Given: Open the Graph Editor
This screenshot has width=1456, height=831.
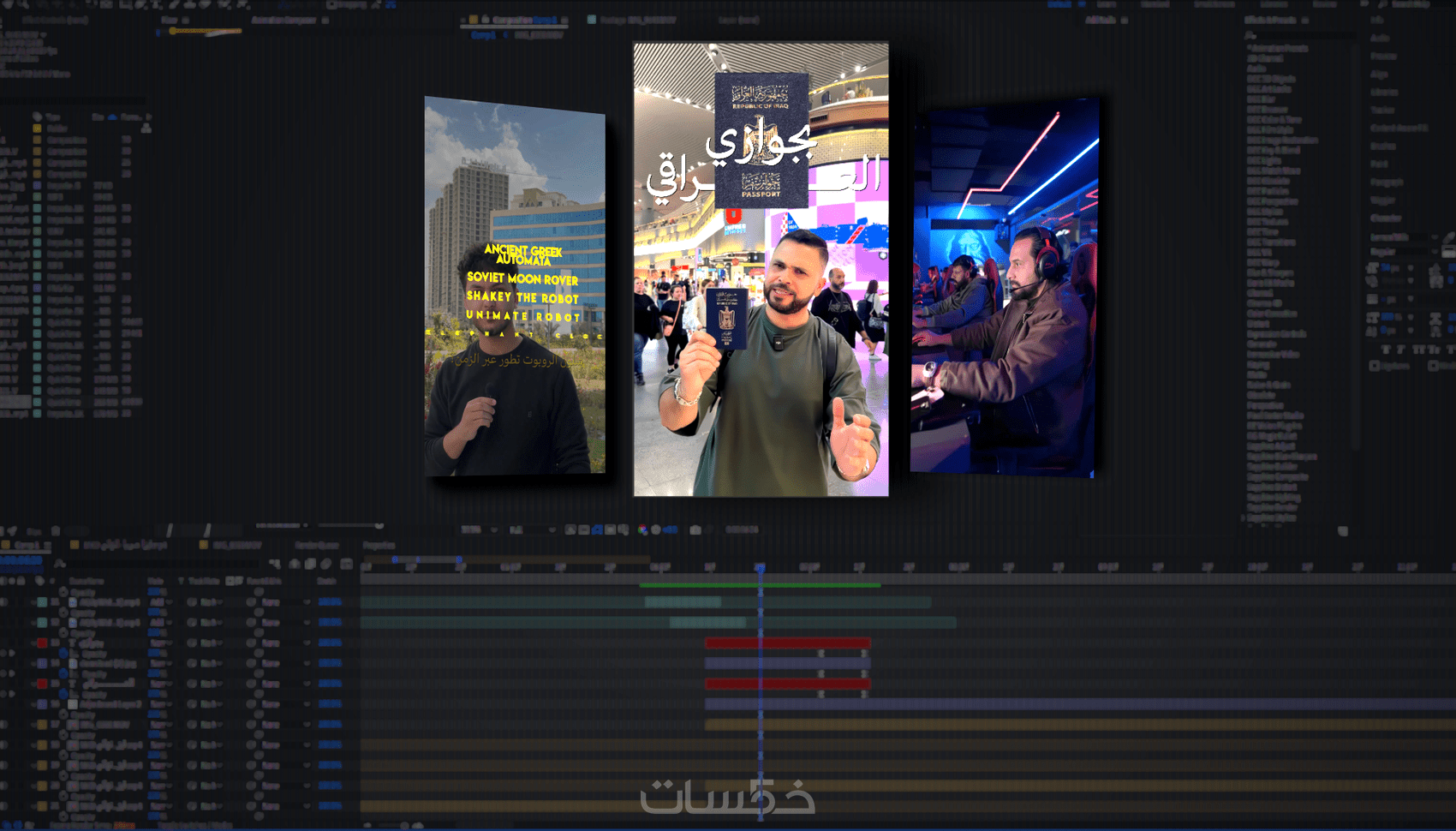Looking at the screenshot, I should pyautogui.click(x=346, y=564).
